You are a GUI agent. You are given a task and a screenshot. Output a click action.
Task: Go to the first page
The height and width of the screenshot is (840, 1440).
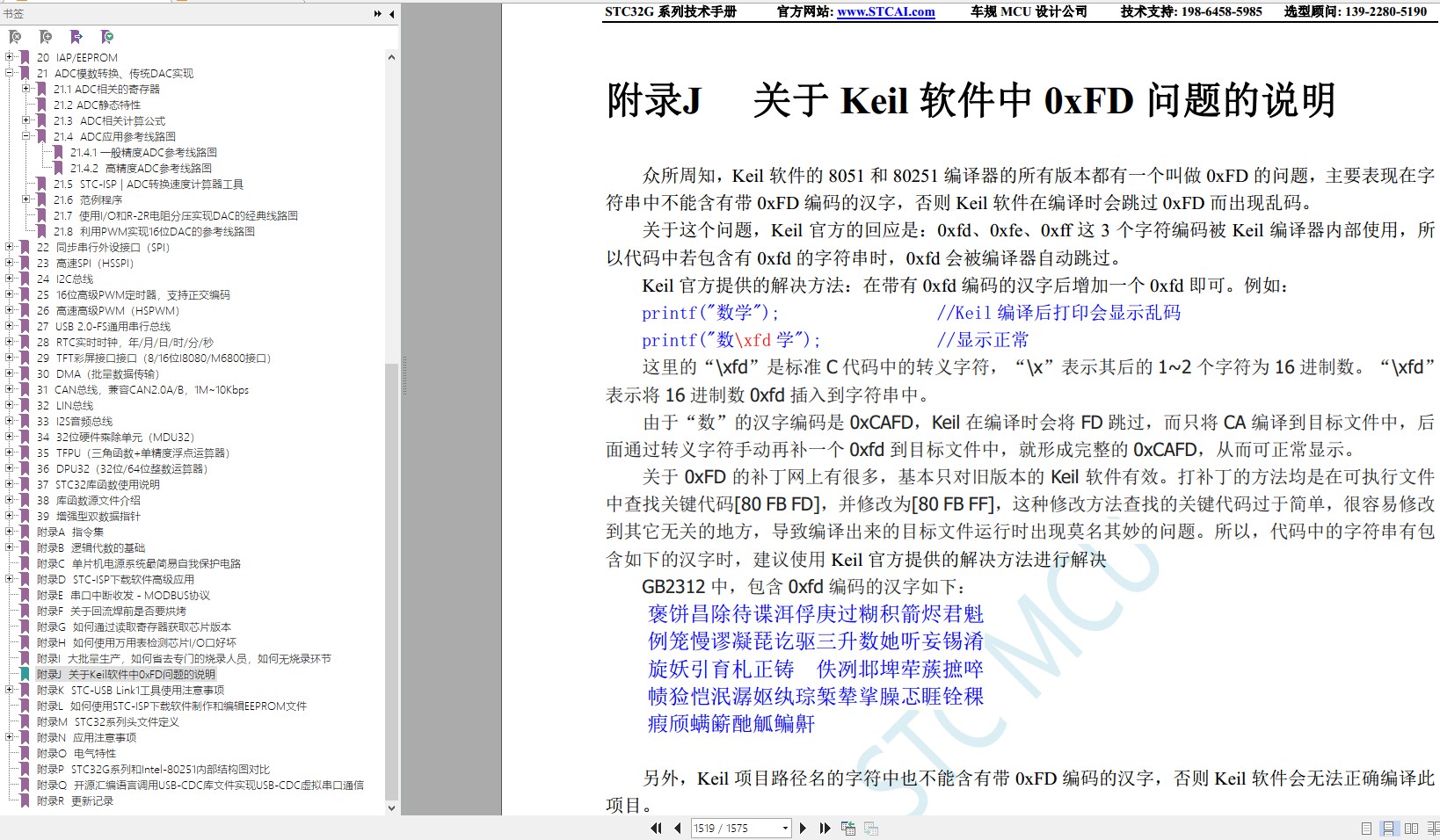coord(656,828)
